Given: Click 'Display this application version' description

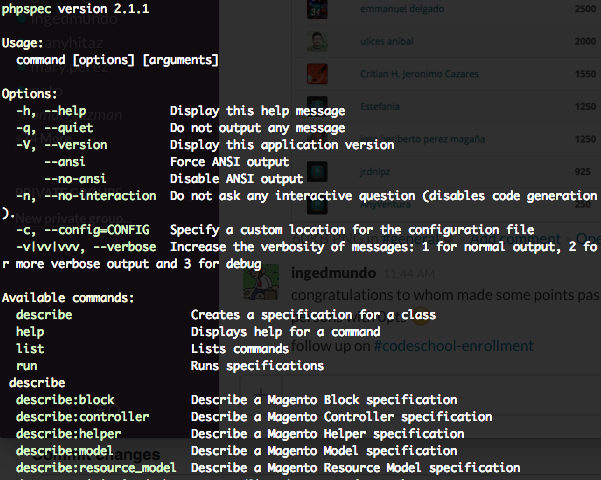Looking at the screenshot, I should pyautogui.click(x=282, y=145).
